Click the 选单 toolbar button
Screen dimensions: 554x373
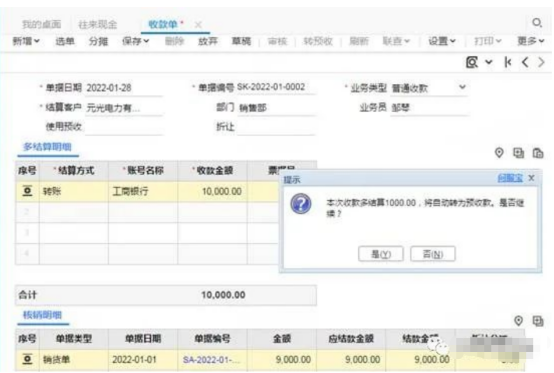point(65,41)
